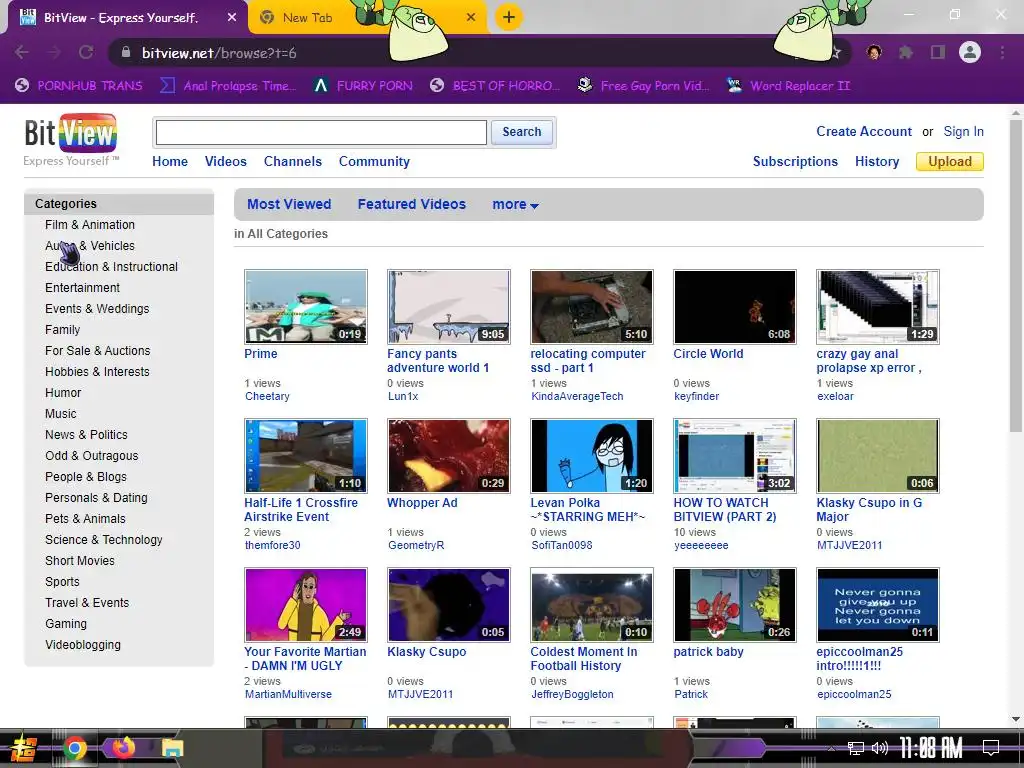Open a new tab with the plus button
Screen dimensions: 1024x768
509,17
